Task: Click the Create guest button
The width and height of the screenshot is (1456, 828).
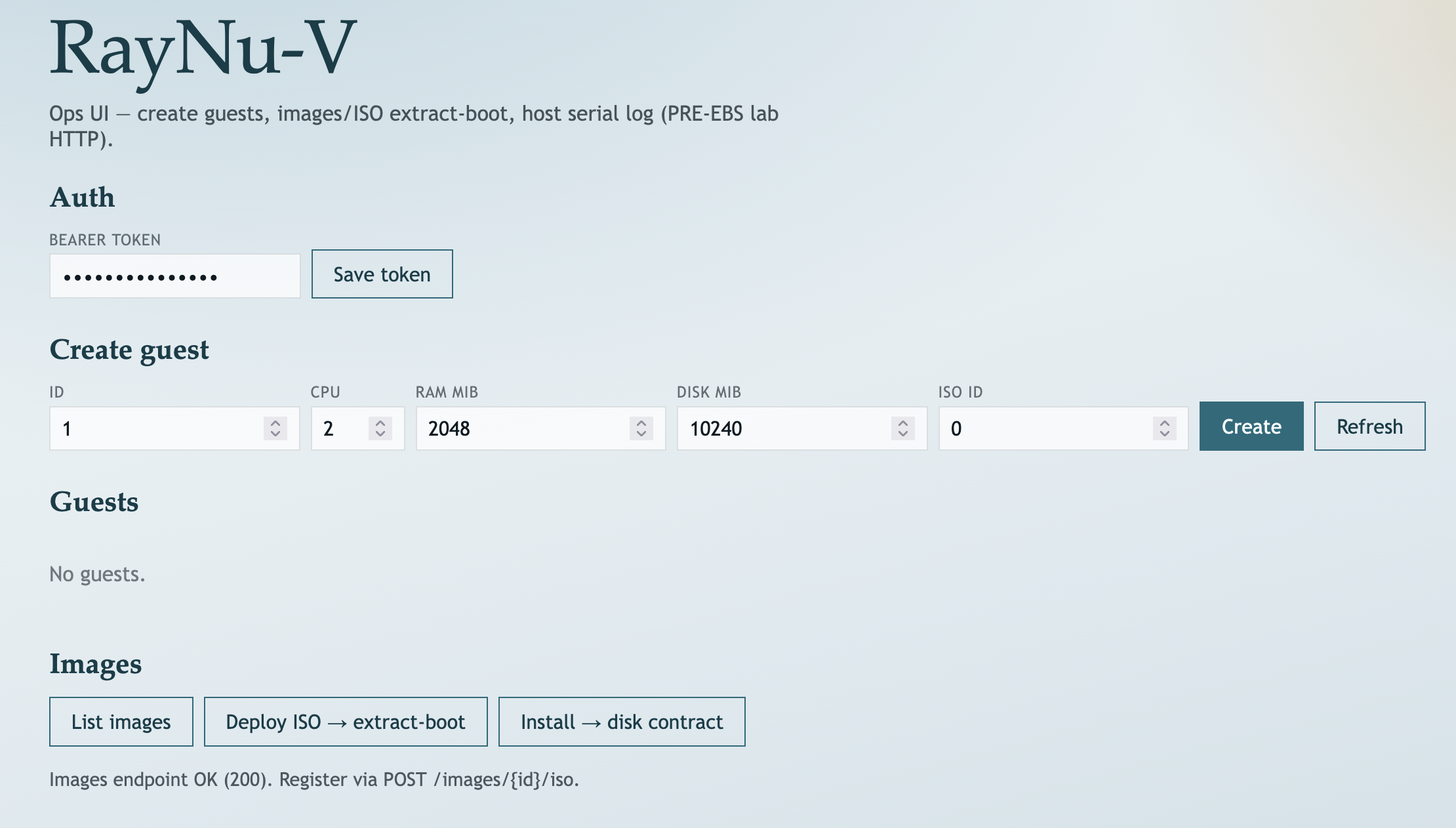Action: [x=1251, y=426]
